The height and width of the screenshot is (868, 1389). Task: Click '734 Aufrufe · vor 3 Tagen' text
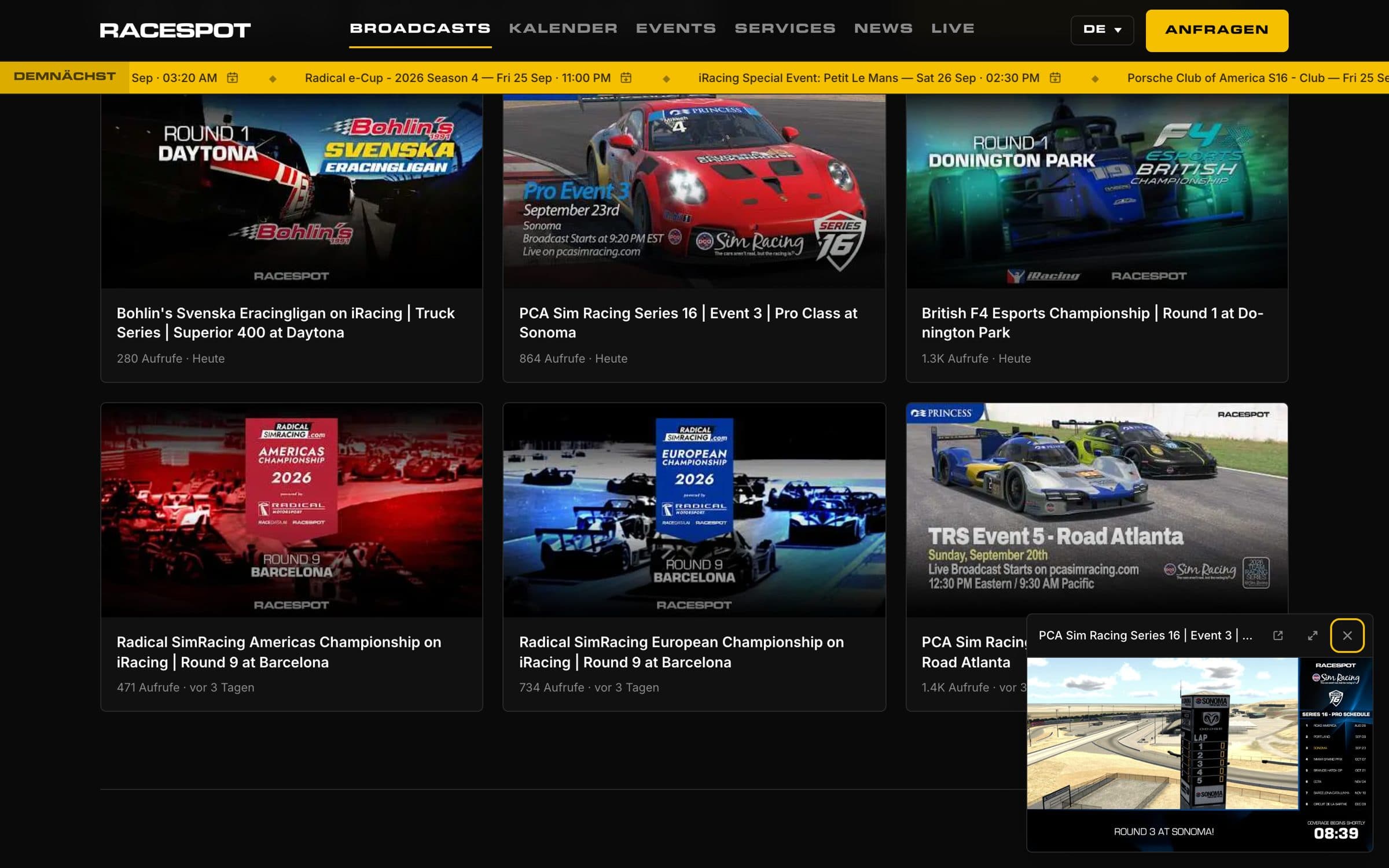[589, 687]
